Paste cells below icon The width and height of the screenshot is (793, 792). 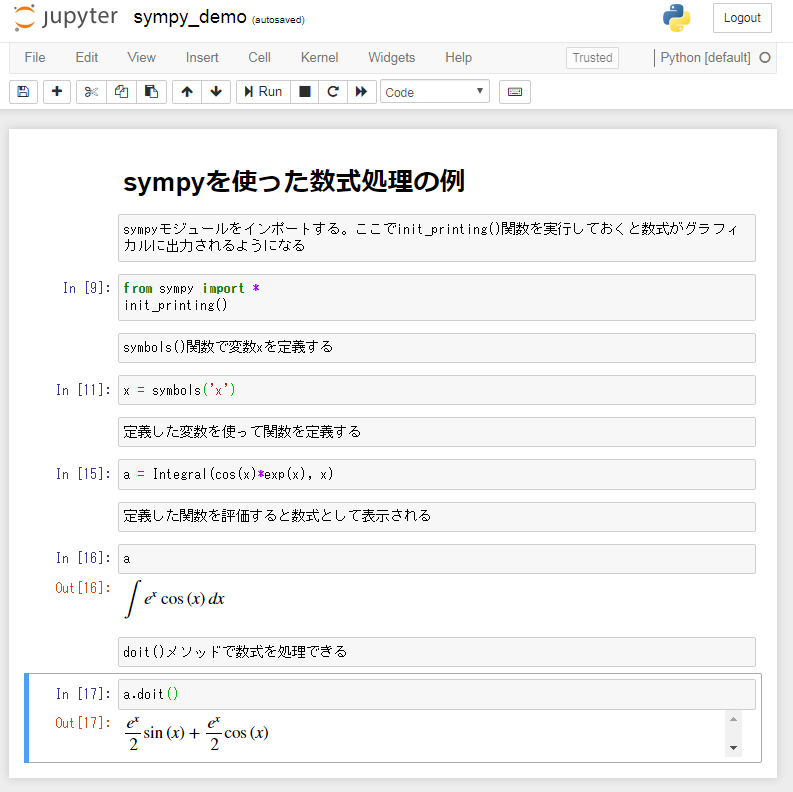click(151, 92)
